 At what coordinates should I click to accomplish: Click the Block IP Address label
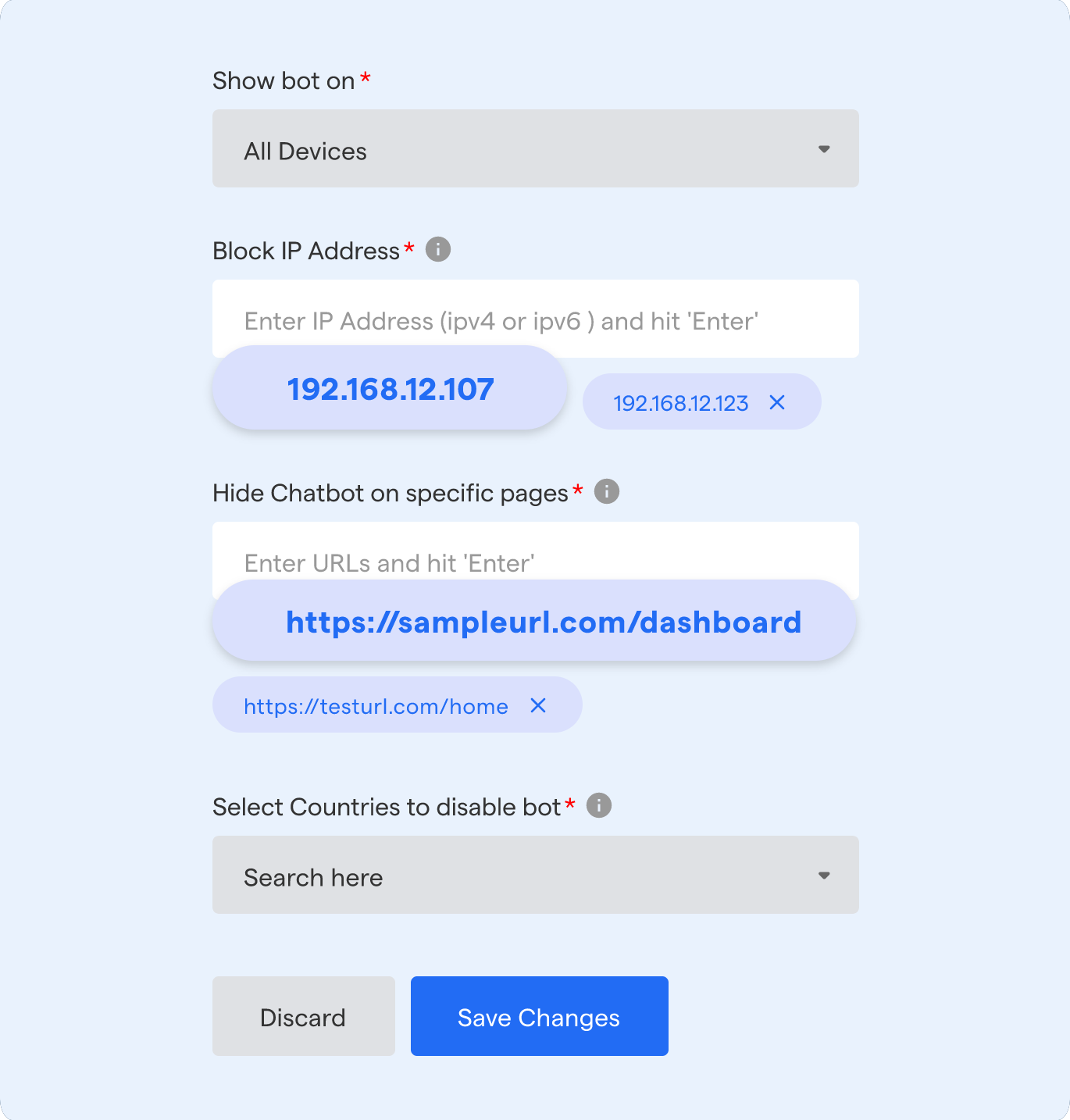[x=305, y=250]
